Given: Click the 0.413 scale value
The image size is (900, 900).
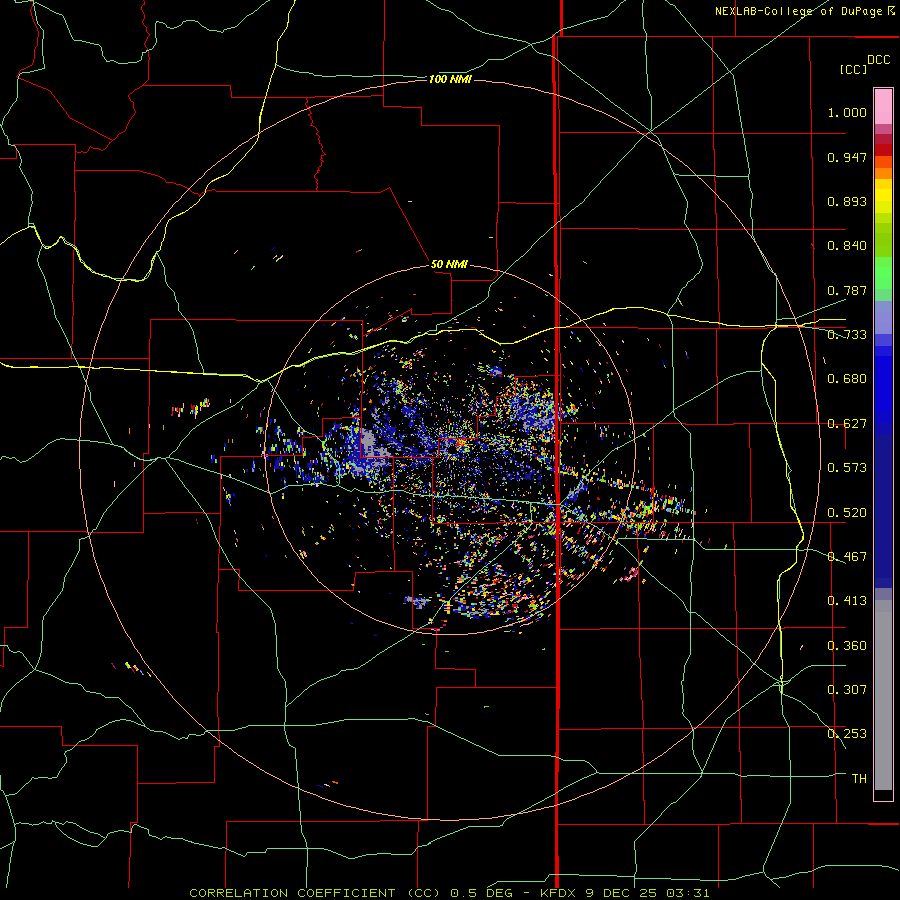Looking at the screenshot, I should point(847,601).
